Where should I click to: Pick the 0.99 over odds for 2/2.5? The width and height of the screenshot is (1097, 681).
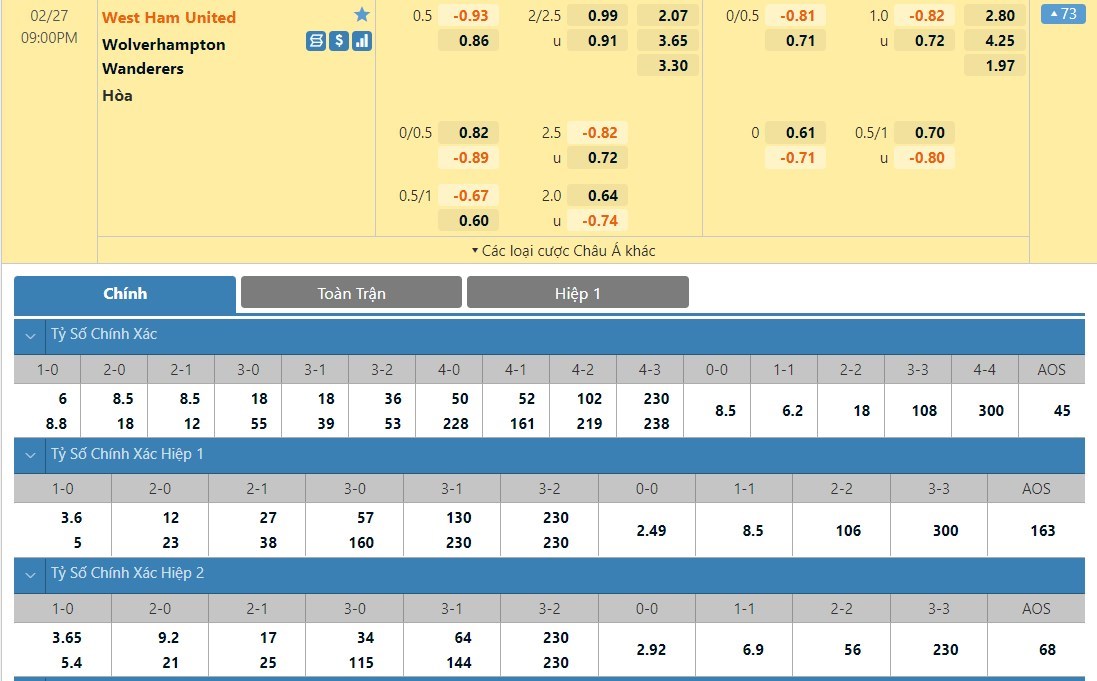[597, 15]
